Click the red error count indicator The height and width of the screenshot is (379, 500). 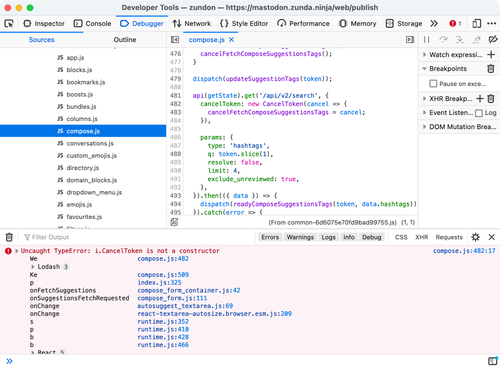455,24
